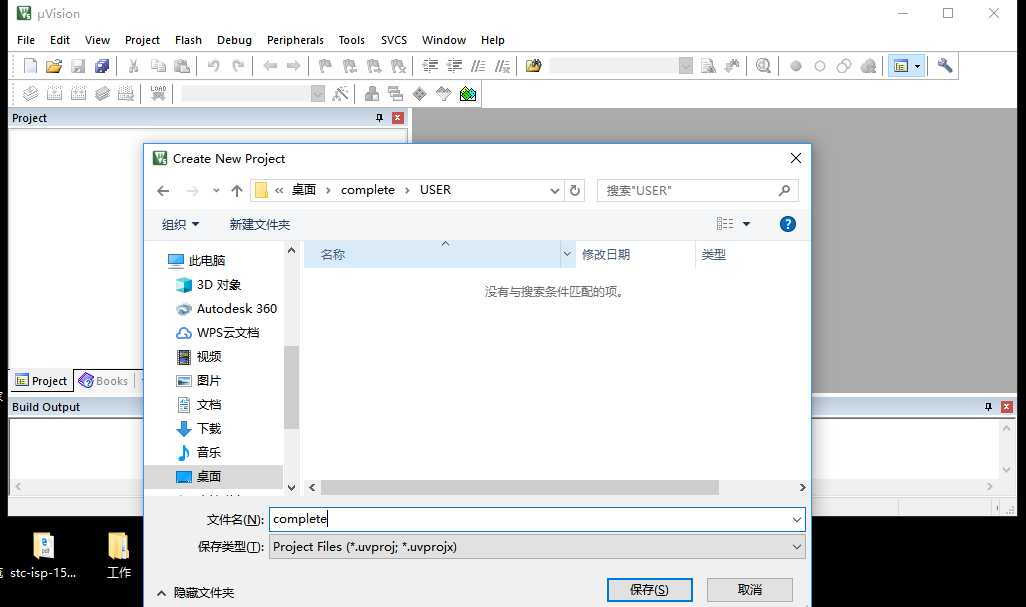Click the Navigate Backwards arrow icon

tap(270, 65)
